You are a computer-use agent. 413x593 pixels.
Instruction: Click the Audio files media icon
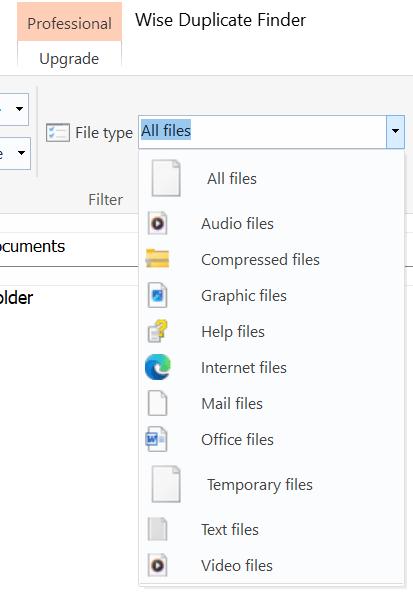point(157,224)
